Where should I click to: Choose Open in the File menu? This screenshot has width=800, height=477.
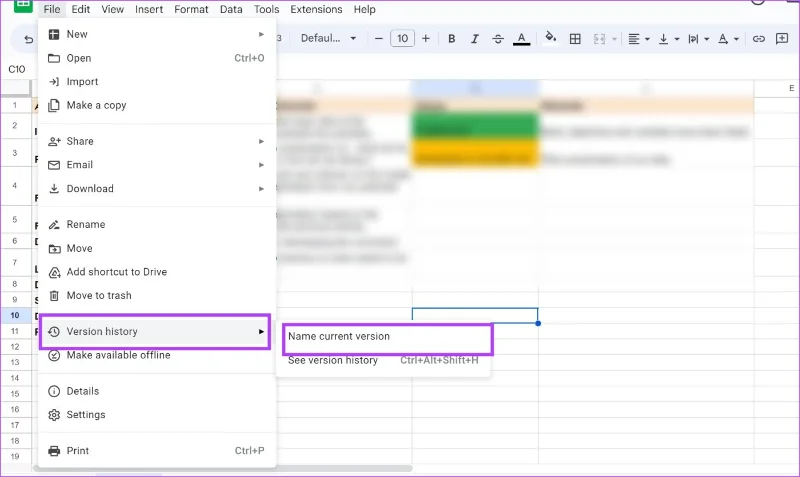pos(157,58)
